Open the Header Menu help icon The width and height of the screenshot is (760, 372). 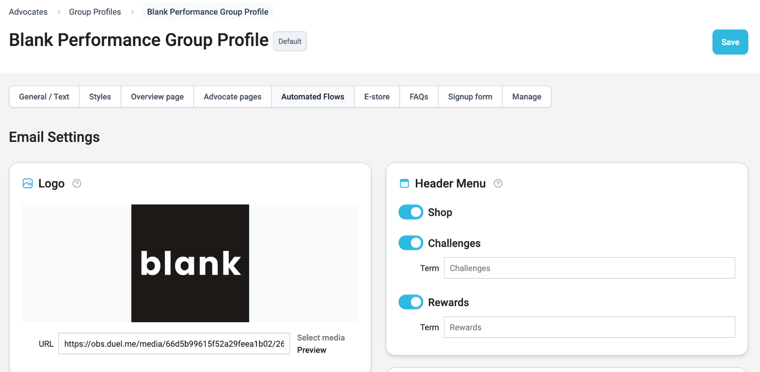[498, 183]
